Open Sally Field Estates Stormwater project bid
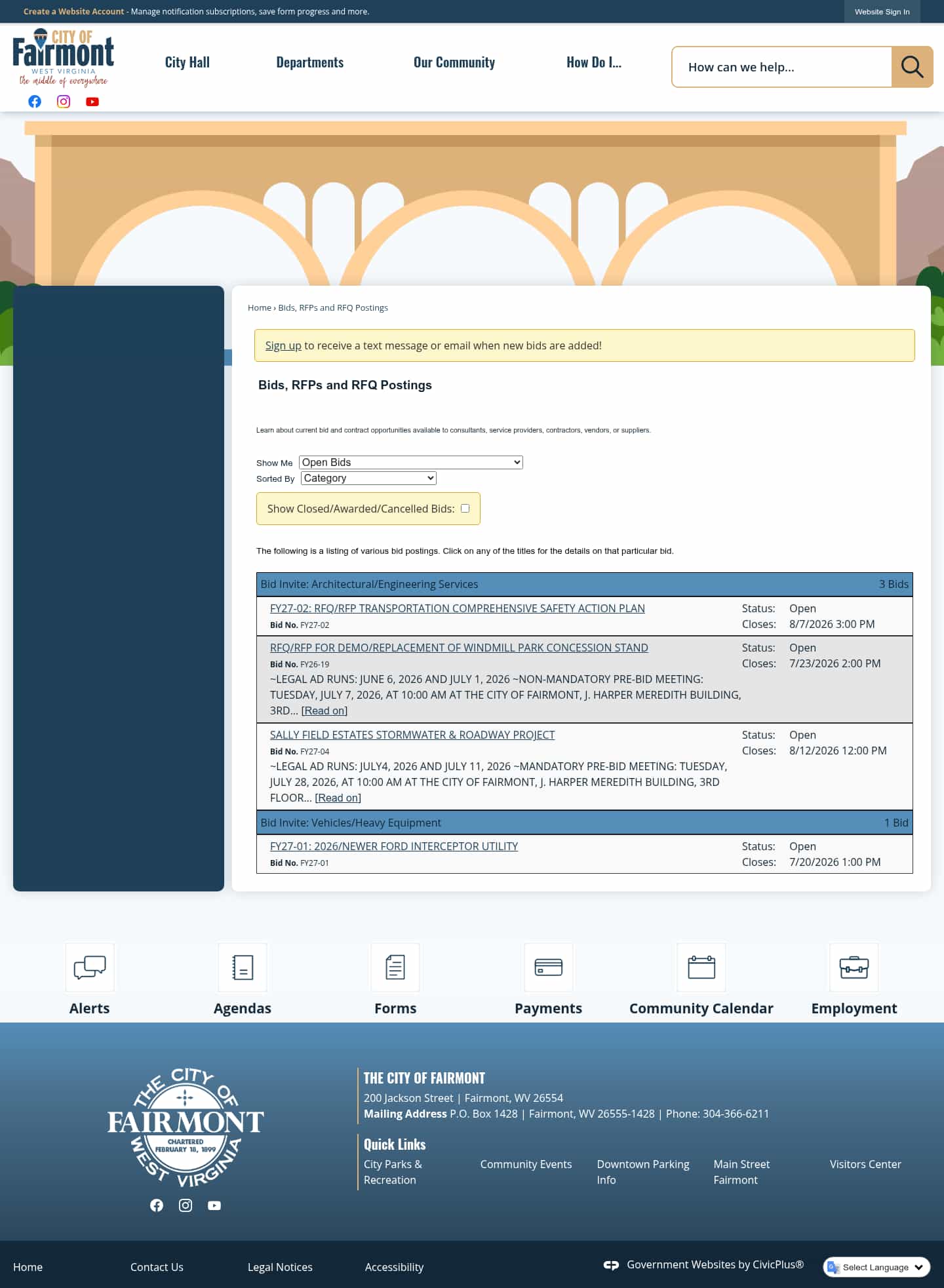 click(x=412, y=735)
